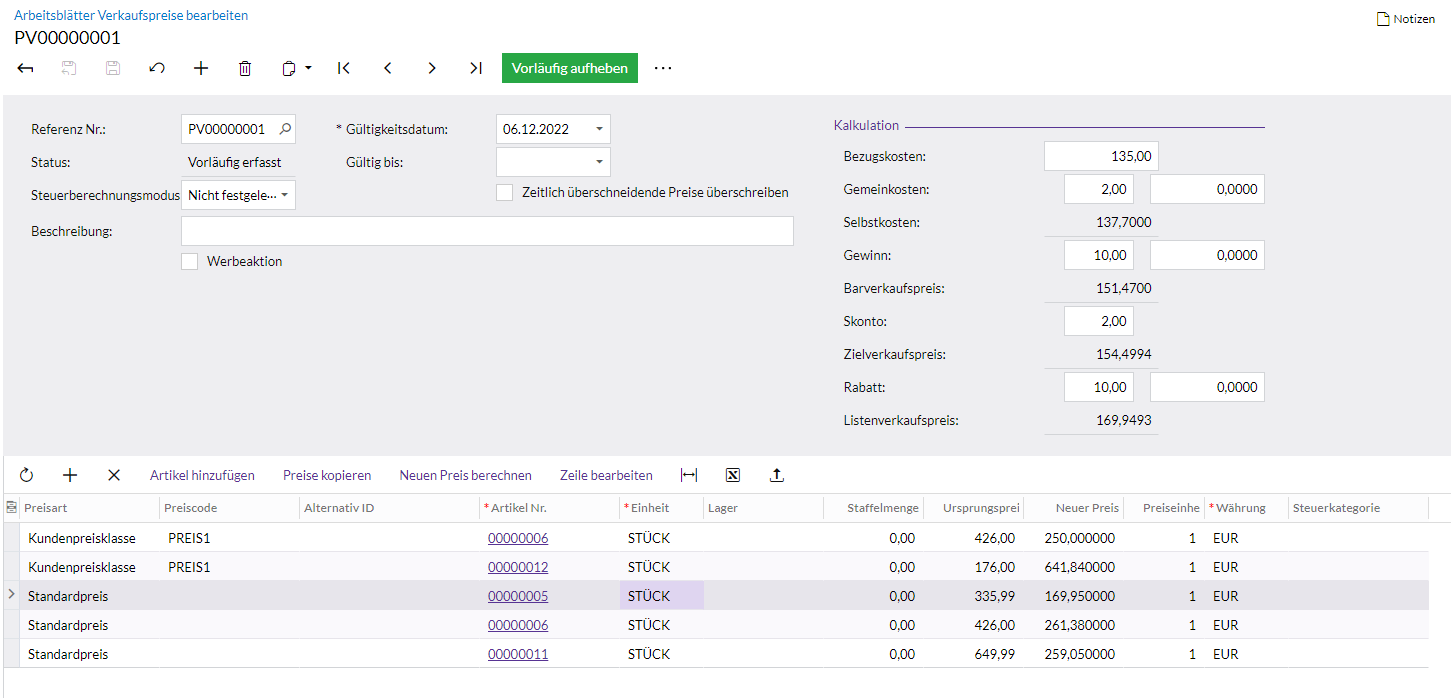Screen dimensions: 1451x698
Task: Add new record with plus icon
Action: (201, 68)
